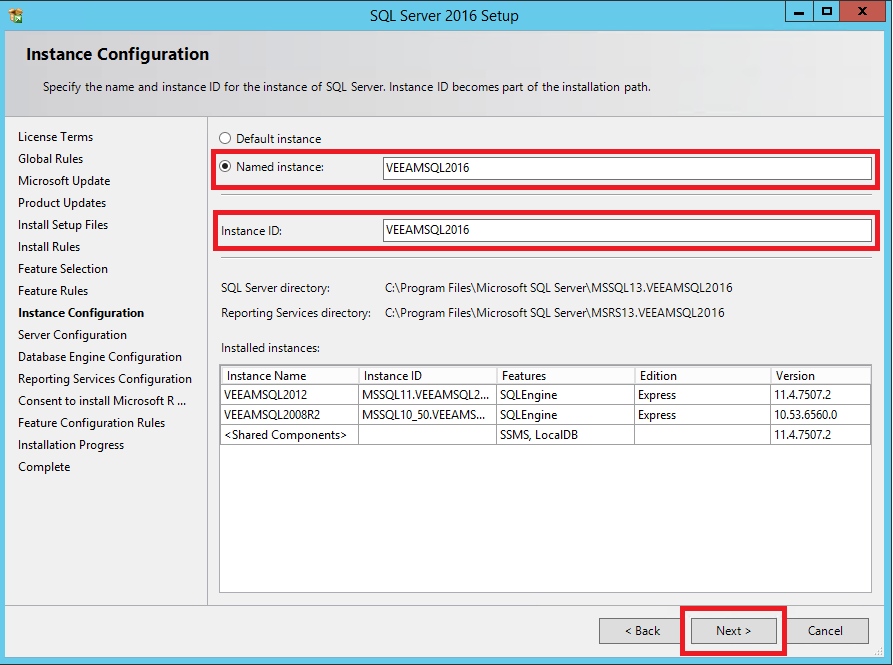Click the Express edition cell for VEEAMSQL2012
Image resolution: width=893 pixels, height=665 pixels.
(x=703, y=395)
